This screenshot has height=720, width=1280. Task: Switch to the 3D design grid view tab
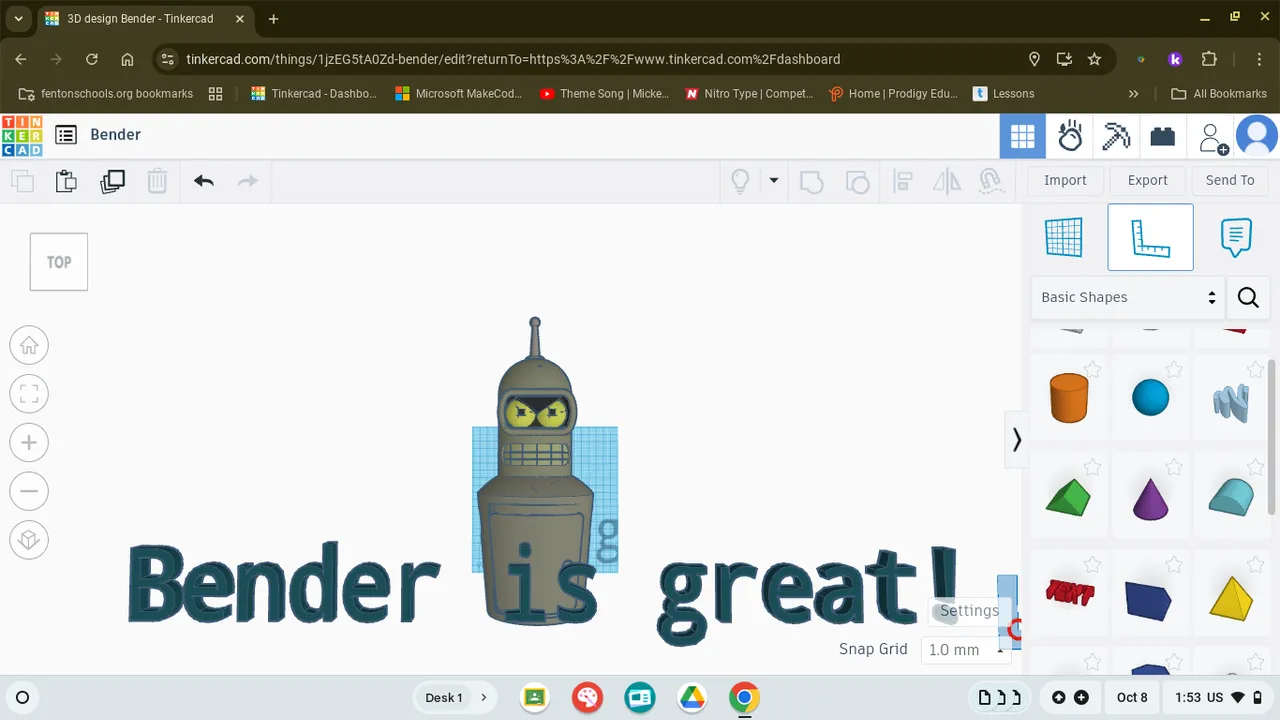pyautogui.click(x=1022, y=136)
